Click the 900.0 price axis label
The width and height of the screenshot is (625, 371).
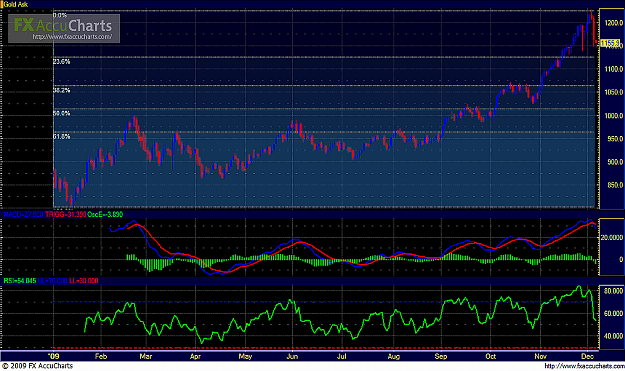click(615, 162)
